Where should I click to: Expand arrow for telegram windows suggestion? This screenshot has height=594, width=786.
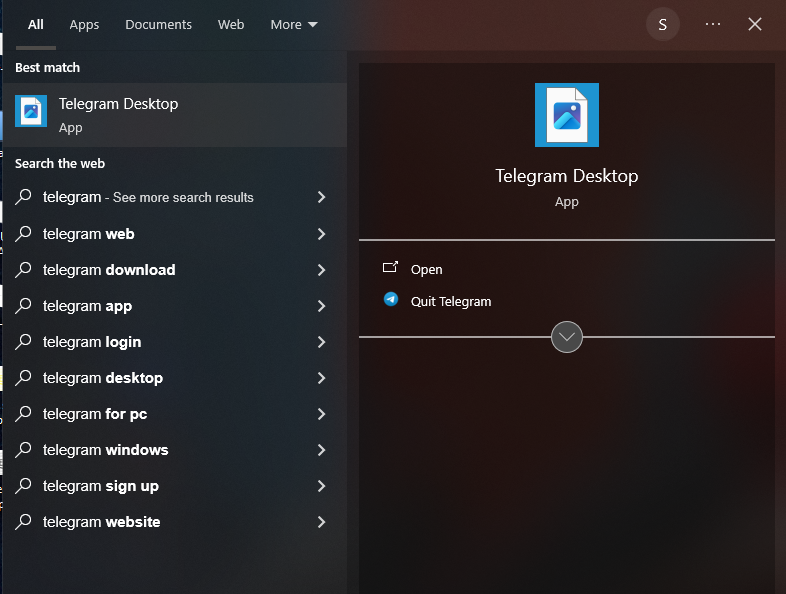click(x=321, y=450)
